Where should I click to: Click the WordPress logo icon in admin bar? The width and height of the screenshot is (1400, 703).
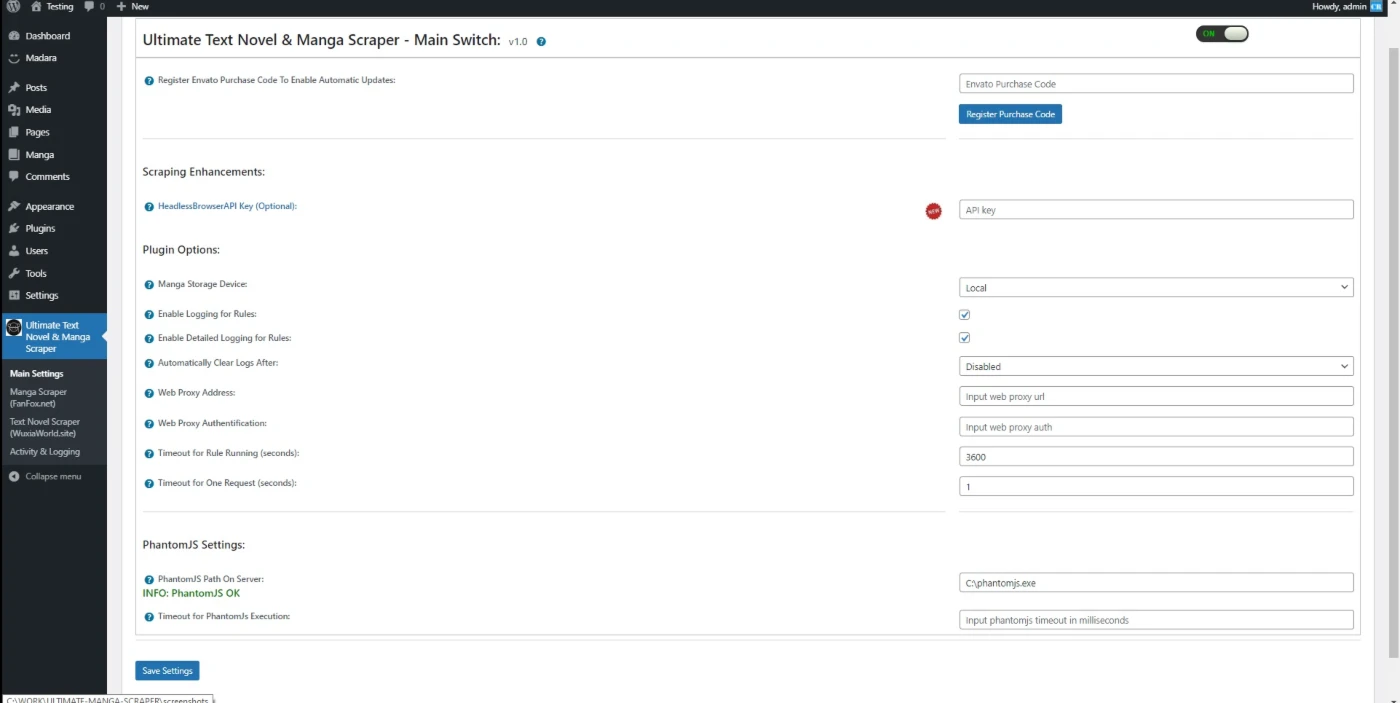(13, 6)
